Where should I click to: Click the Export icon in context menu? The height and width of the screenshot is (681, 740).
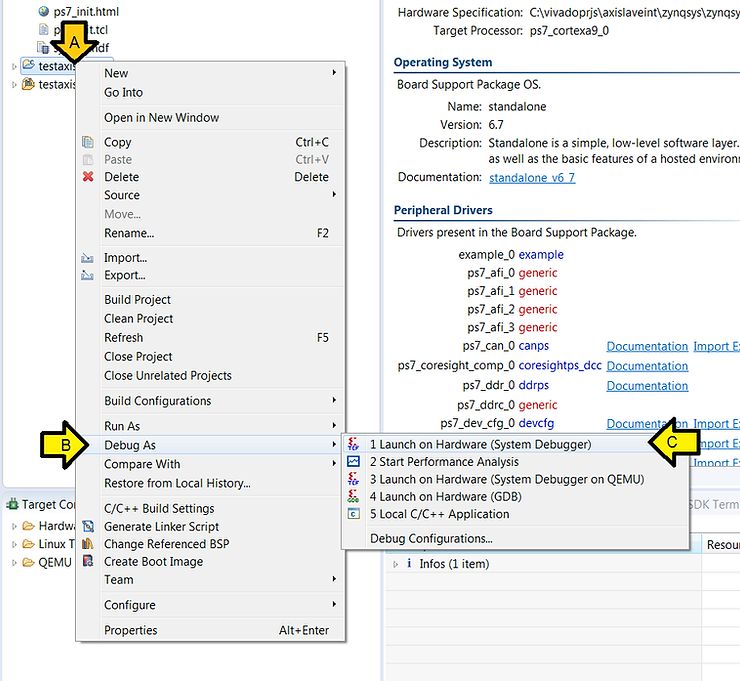[87, 275]
